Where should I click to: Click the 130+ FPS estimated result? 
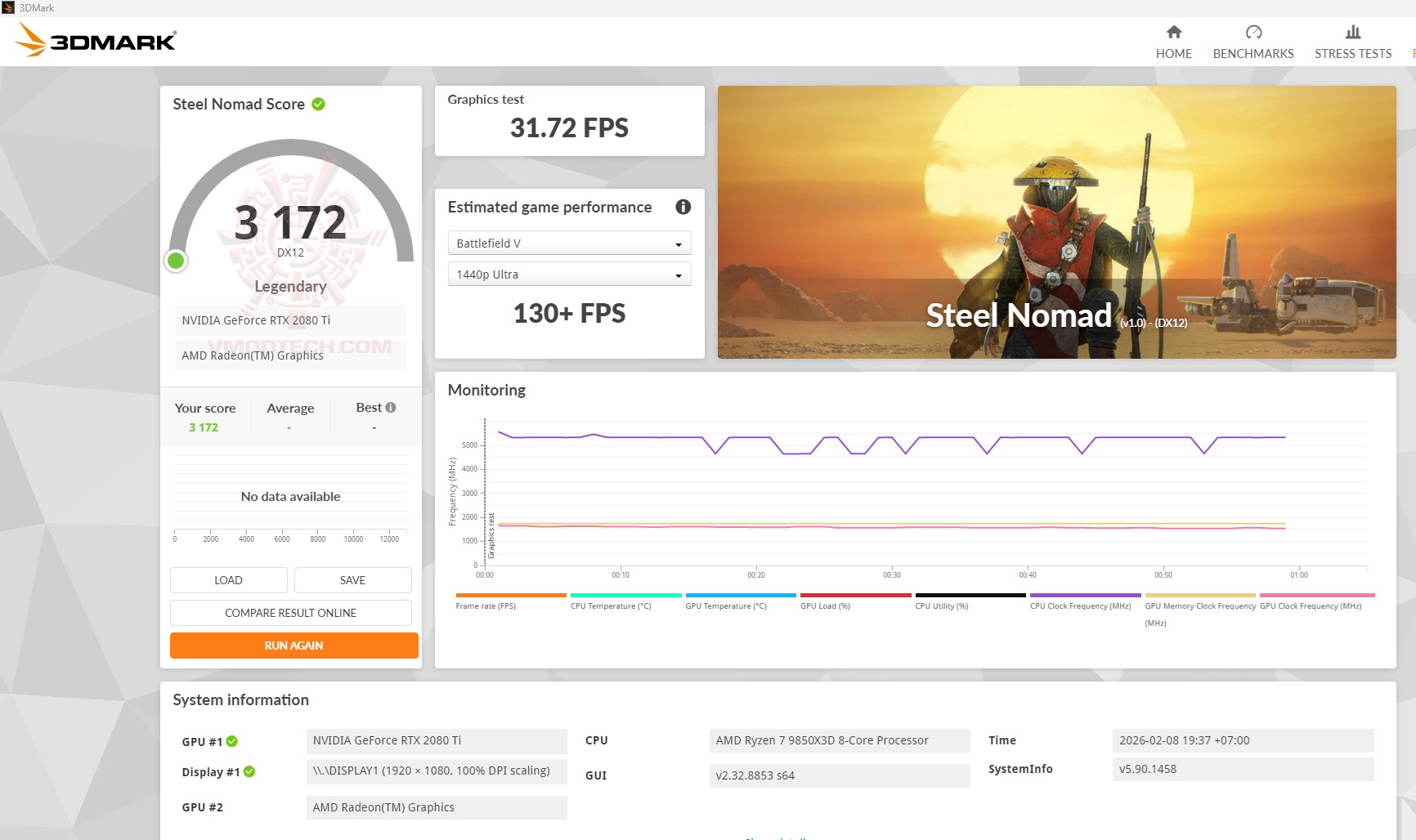[569, 313]
